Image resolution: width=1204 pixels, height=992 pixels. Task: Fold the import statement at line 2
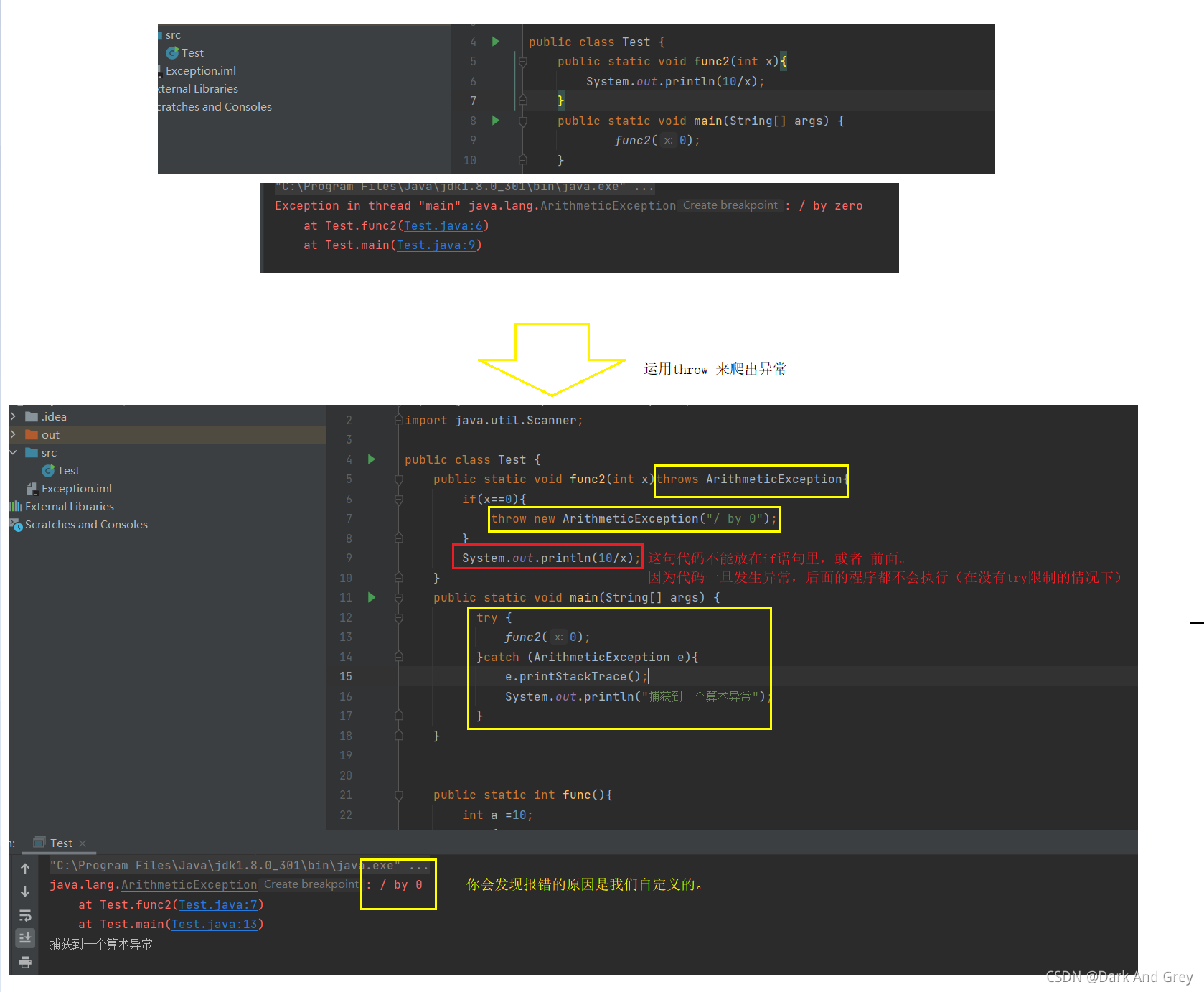coord(399,420)
